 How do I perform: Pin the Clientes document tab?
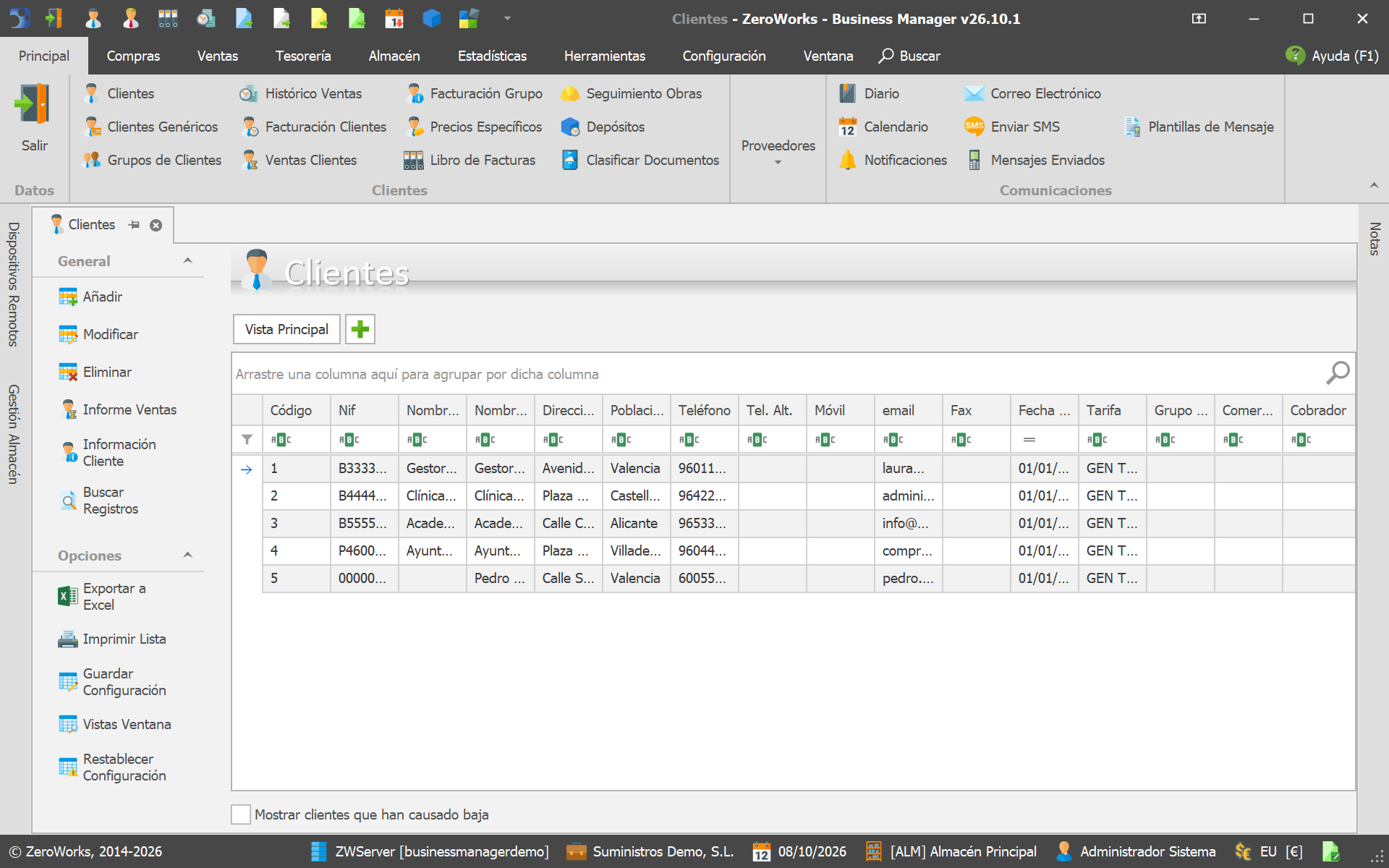(x=134, y=225)
